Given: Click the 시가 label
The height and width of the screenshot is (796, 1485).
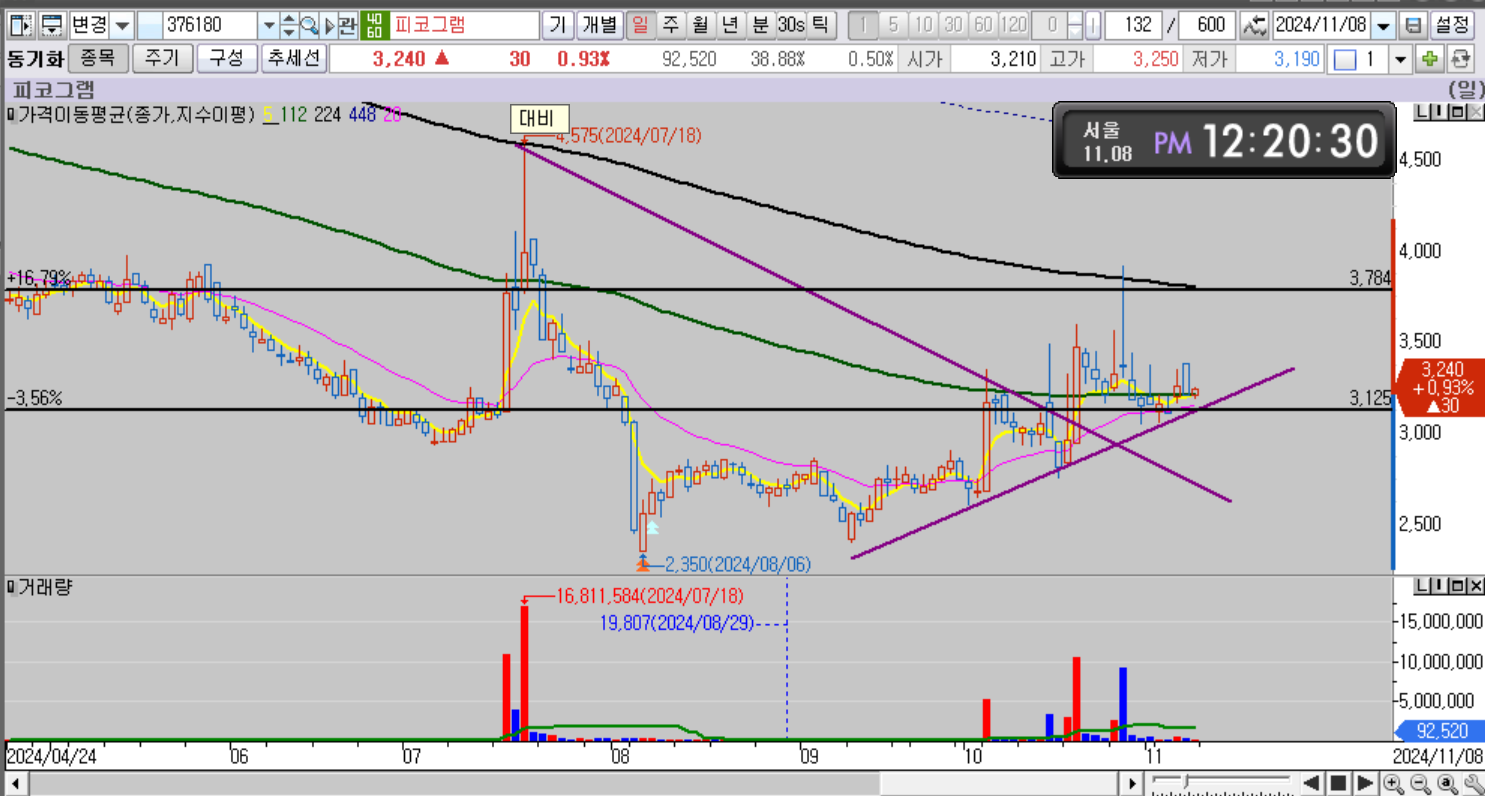Looking at the screenshot, I should (x=924, y=60).
